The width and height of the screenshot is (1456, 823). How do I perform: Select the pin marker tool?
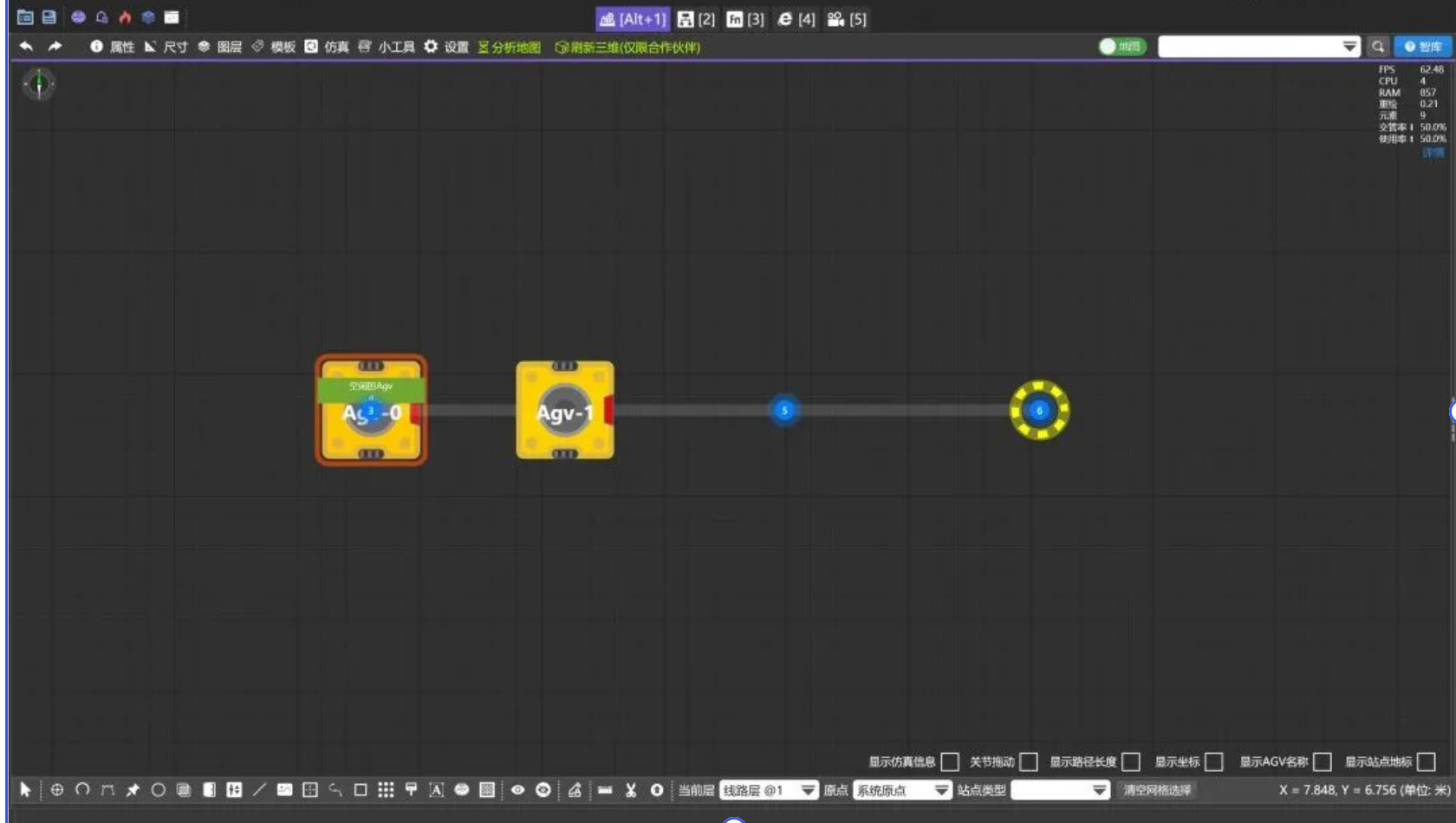pos(133,790)
